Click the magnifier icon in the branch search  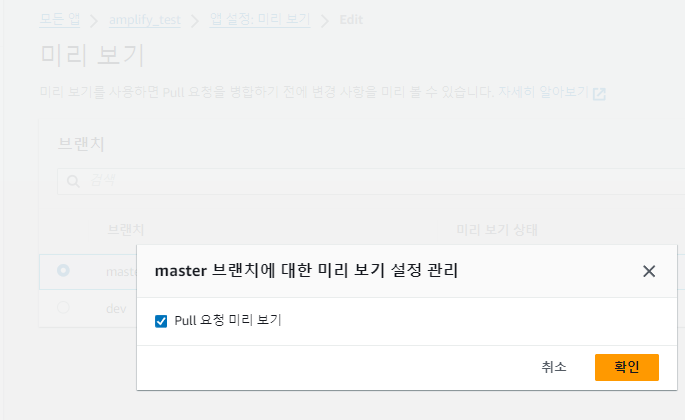pyautogui.click(x=73, y=181)
